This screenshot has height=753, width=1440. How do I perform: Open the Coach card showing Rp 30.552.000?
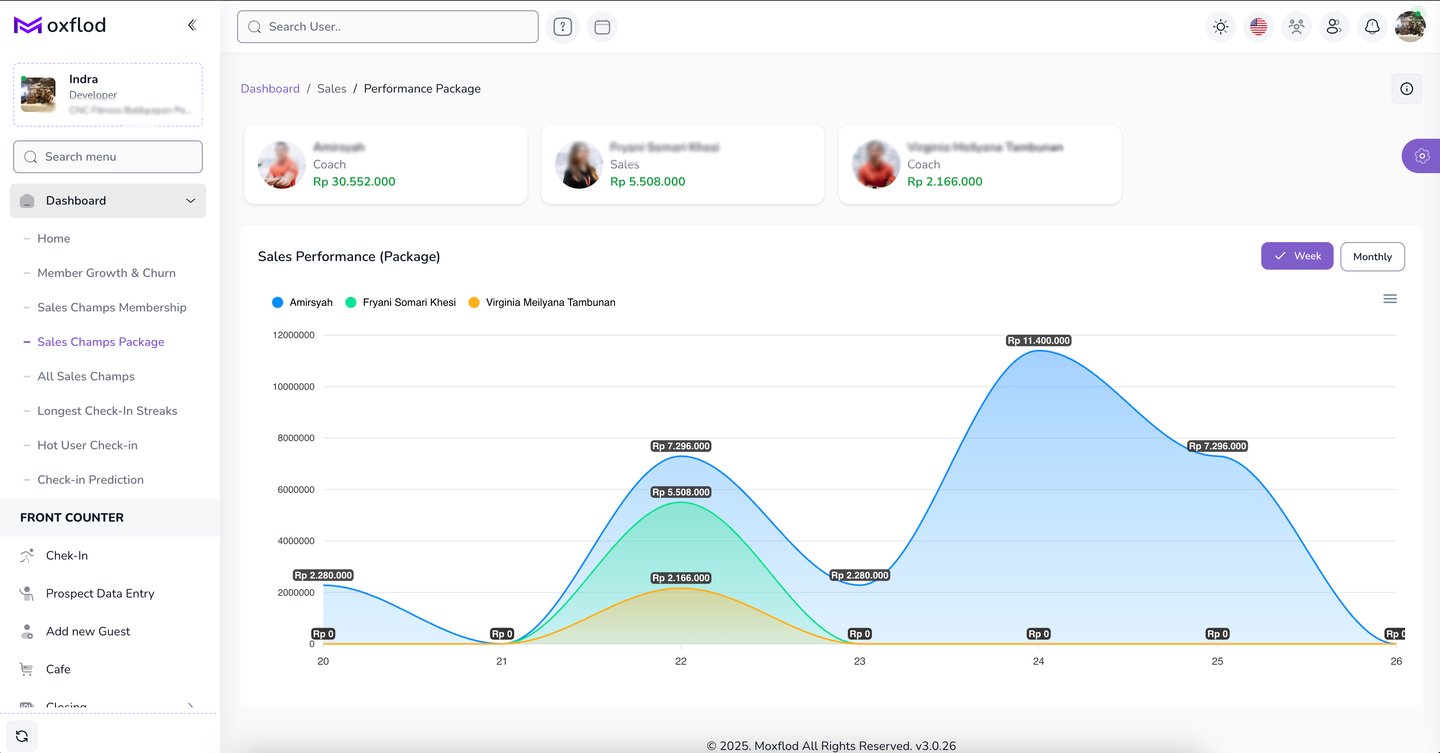(x=386, y=165)
